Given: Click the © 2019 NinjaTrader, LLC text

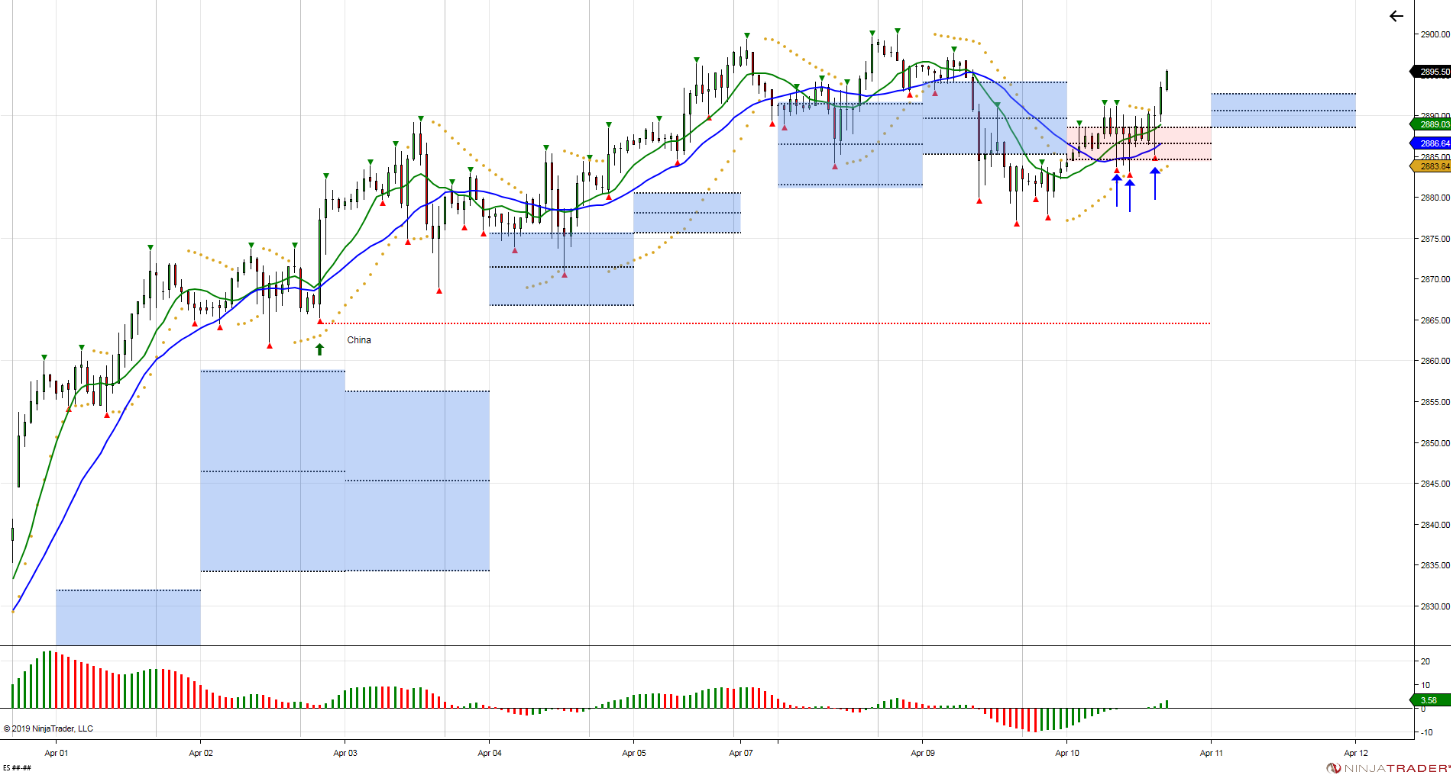Looking at the screenshot, I should coord(48,729).
